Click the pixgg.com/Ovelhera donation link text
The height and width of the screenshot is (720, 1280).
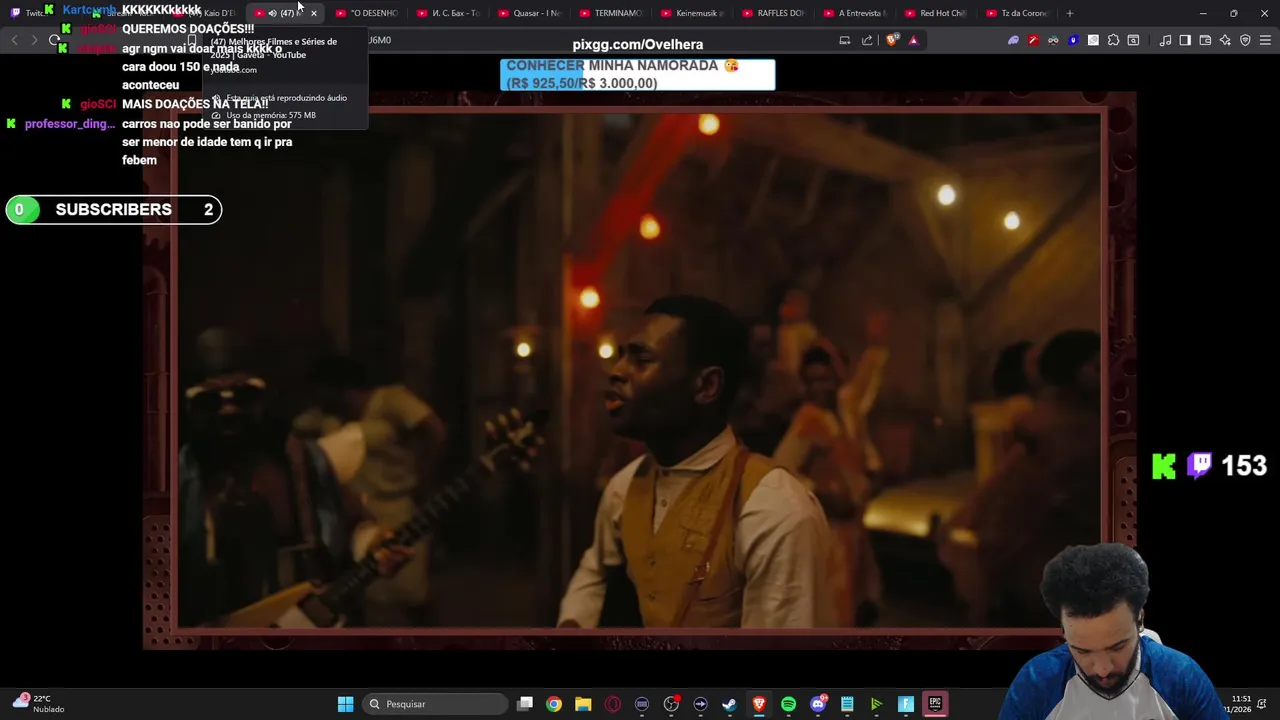pyautogui.click(x=638, y=44)
